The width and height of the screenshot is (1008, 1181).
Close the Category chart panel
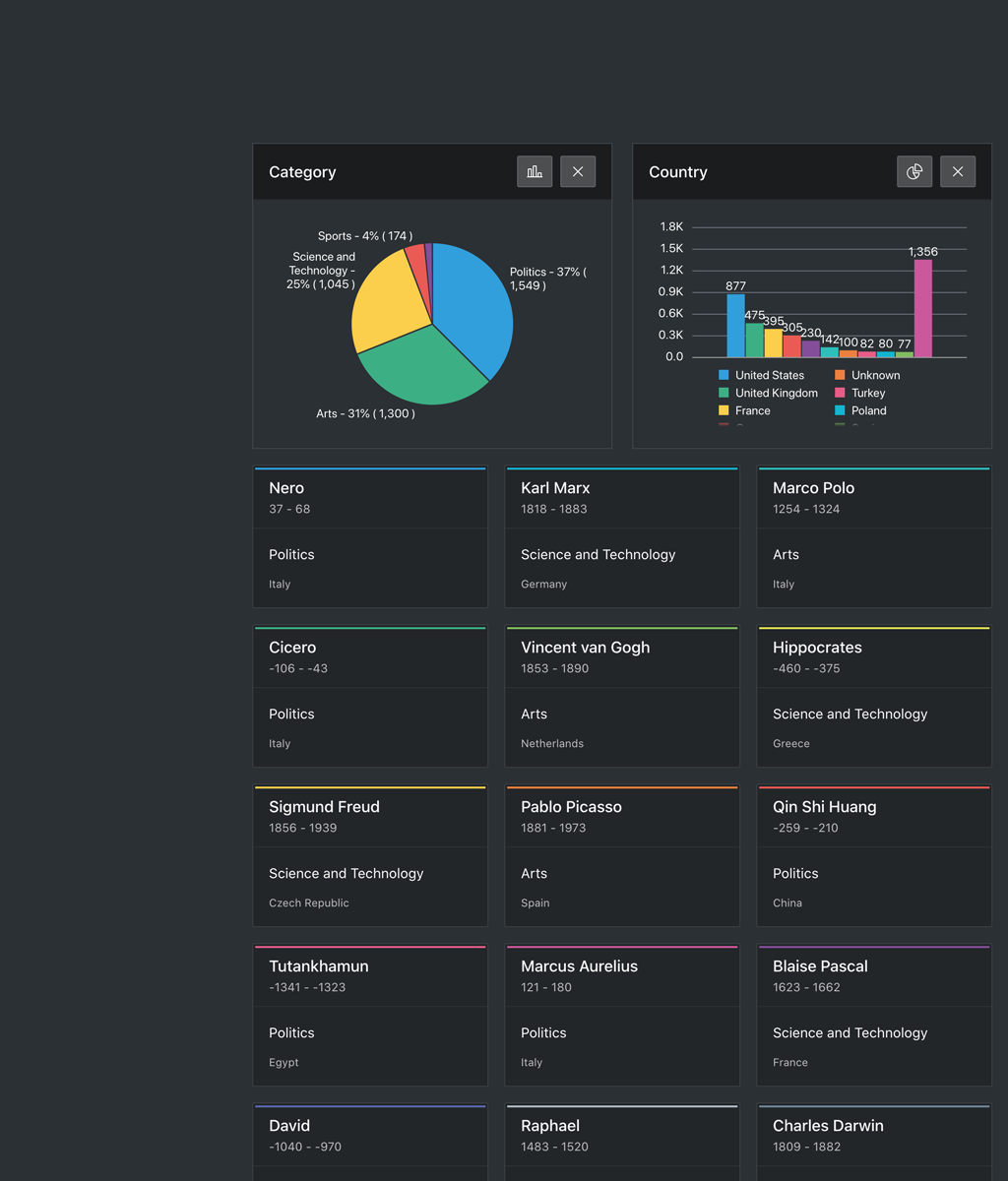(578, 171)
